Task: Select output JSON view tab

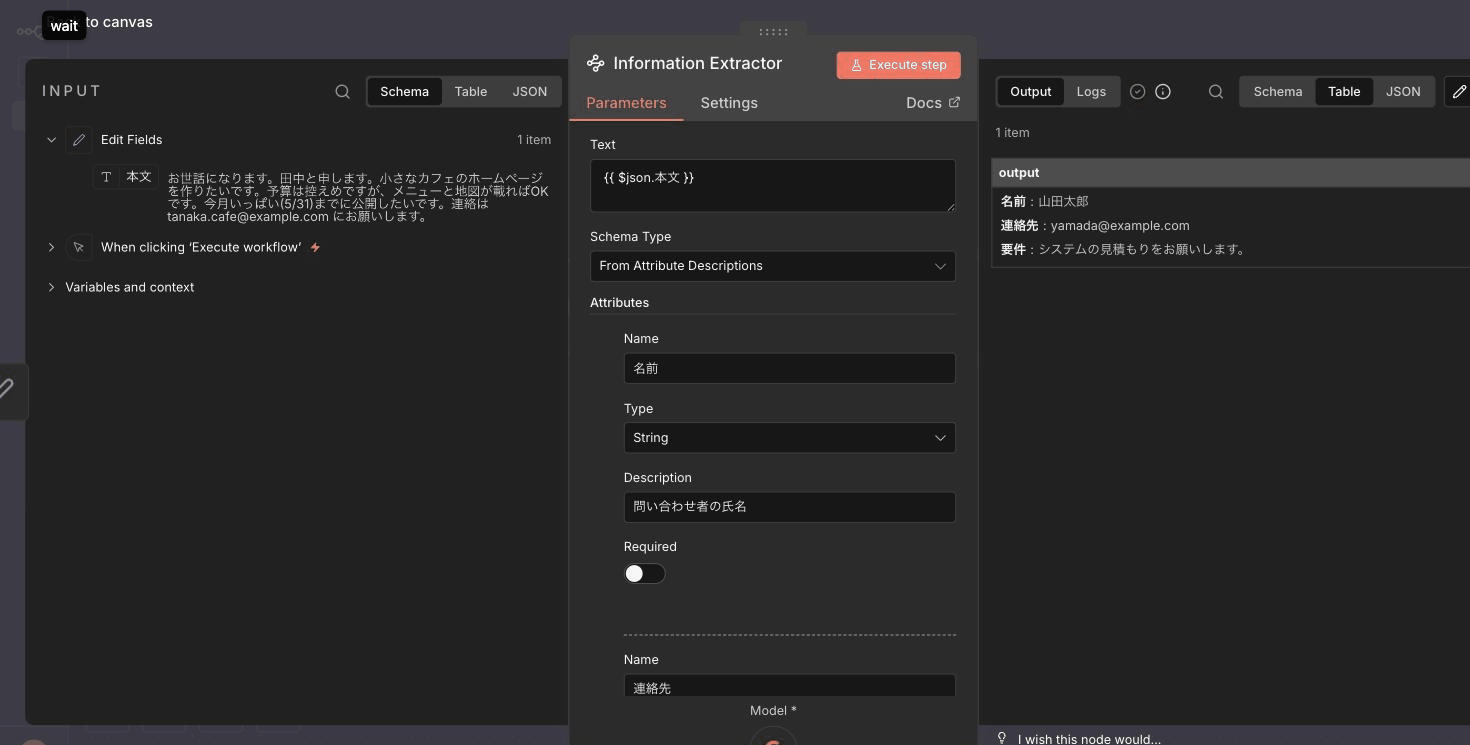Action: point(1403,91)
